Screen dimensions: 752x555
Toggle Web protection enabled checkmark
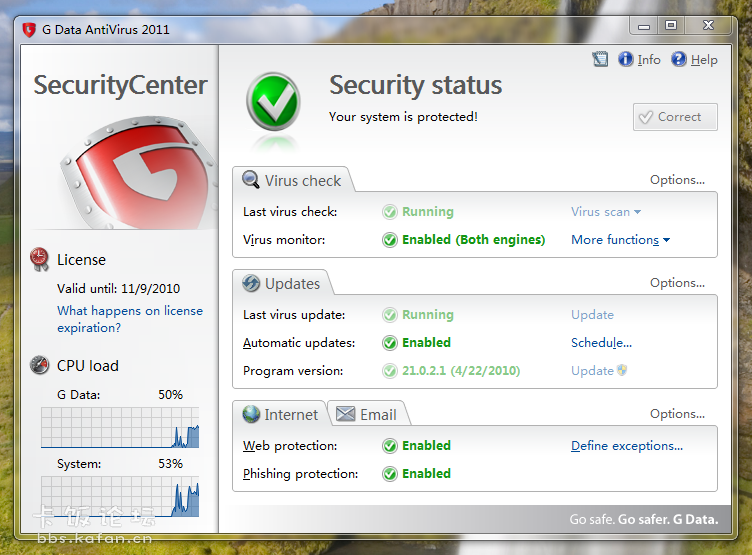pos(390,446)
